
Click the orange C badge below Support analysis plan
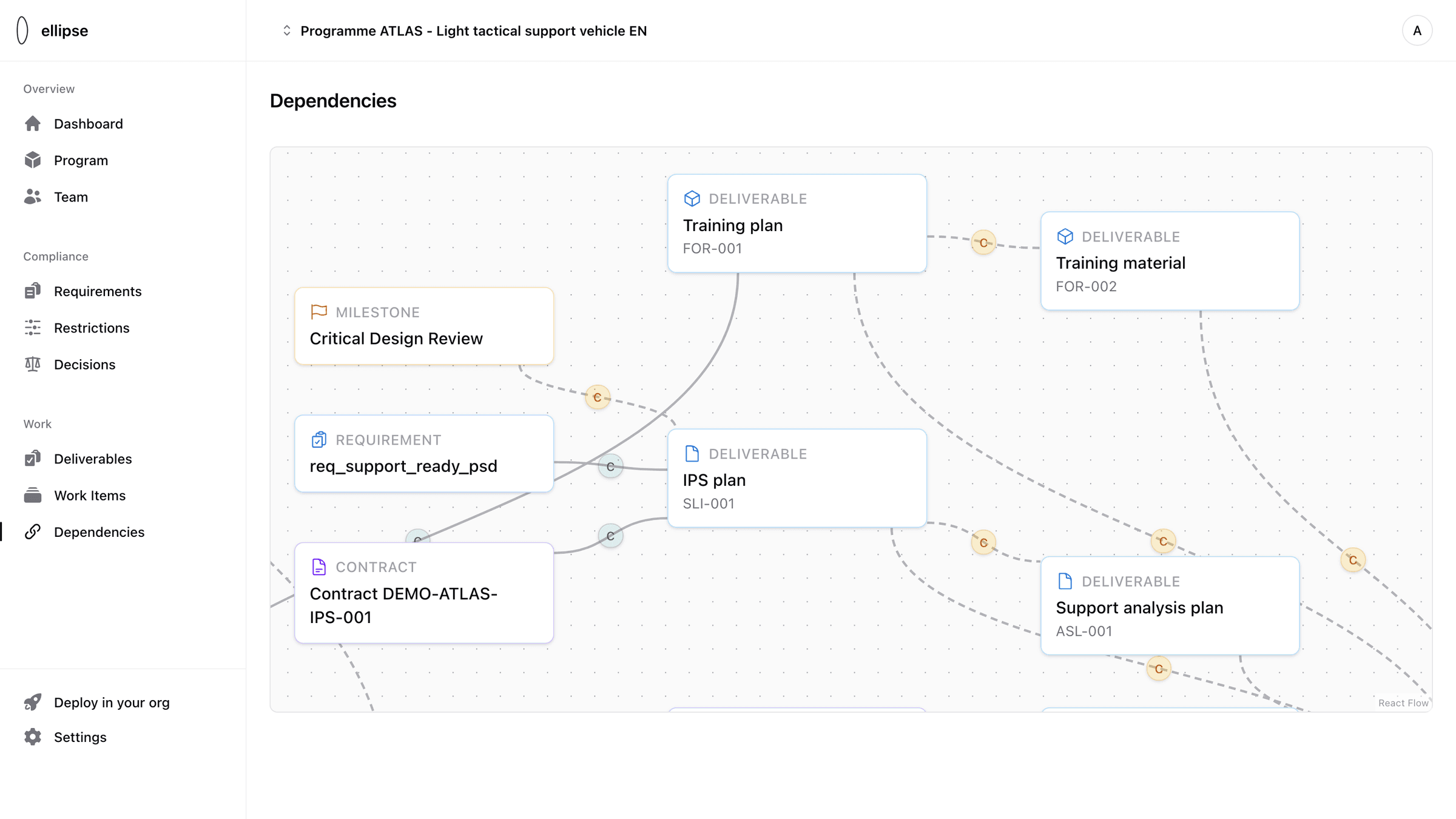1159,669
